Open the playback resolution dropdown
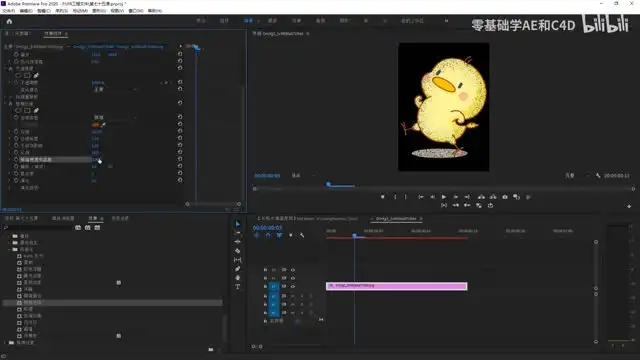The height and width of the screenshot is (360, 640). coord(577,176)
